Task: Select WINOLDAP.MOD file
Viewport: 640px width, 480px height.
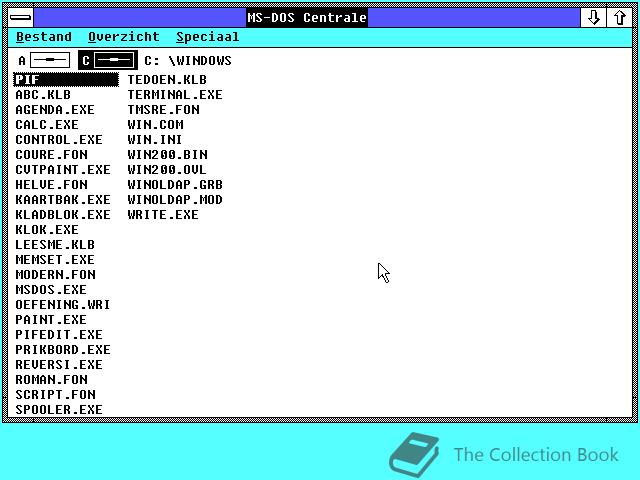Action: 175,200
